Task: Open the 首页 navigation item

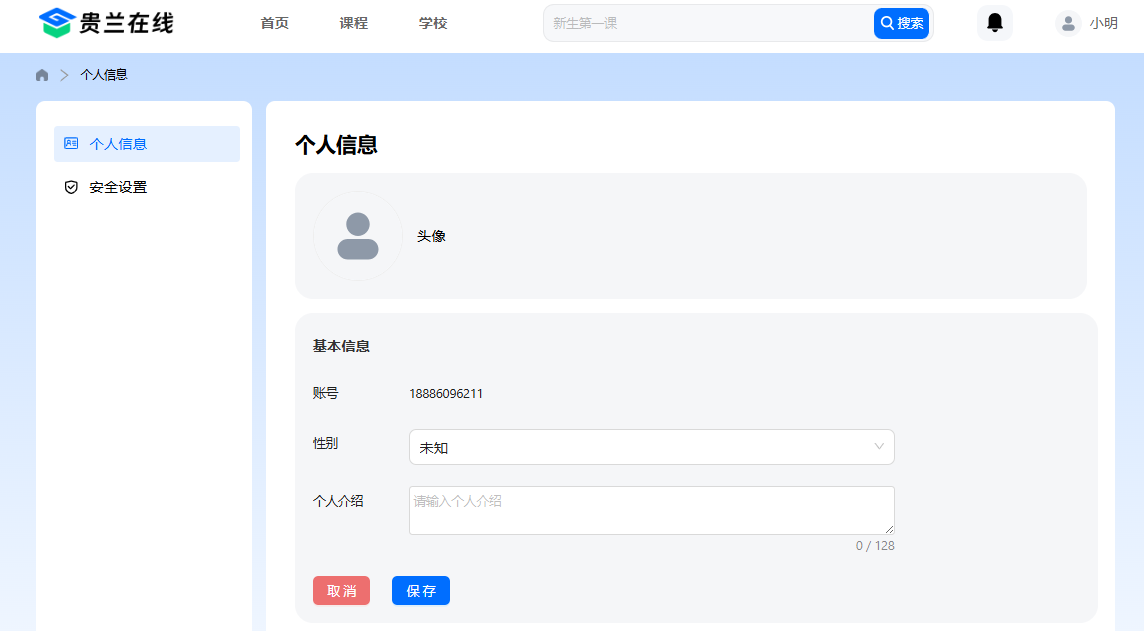Action: click(274, 23)
